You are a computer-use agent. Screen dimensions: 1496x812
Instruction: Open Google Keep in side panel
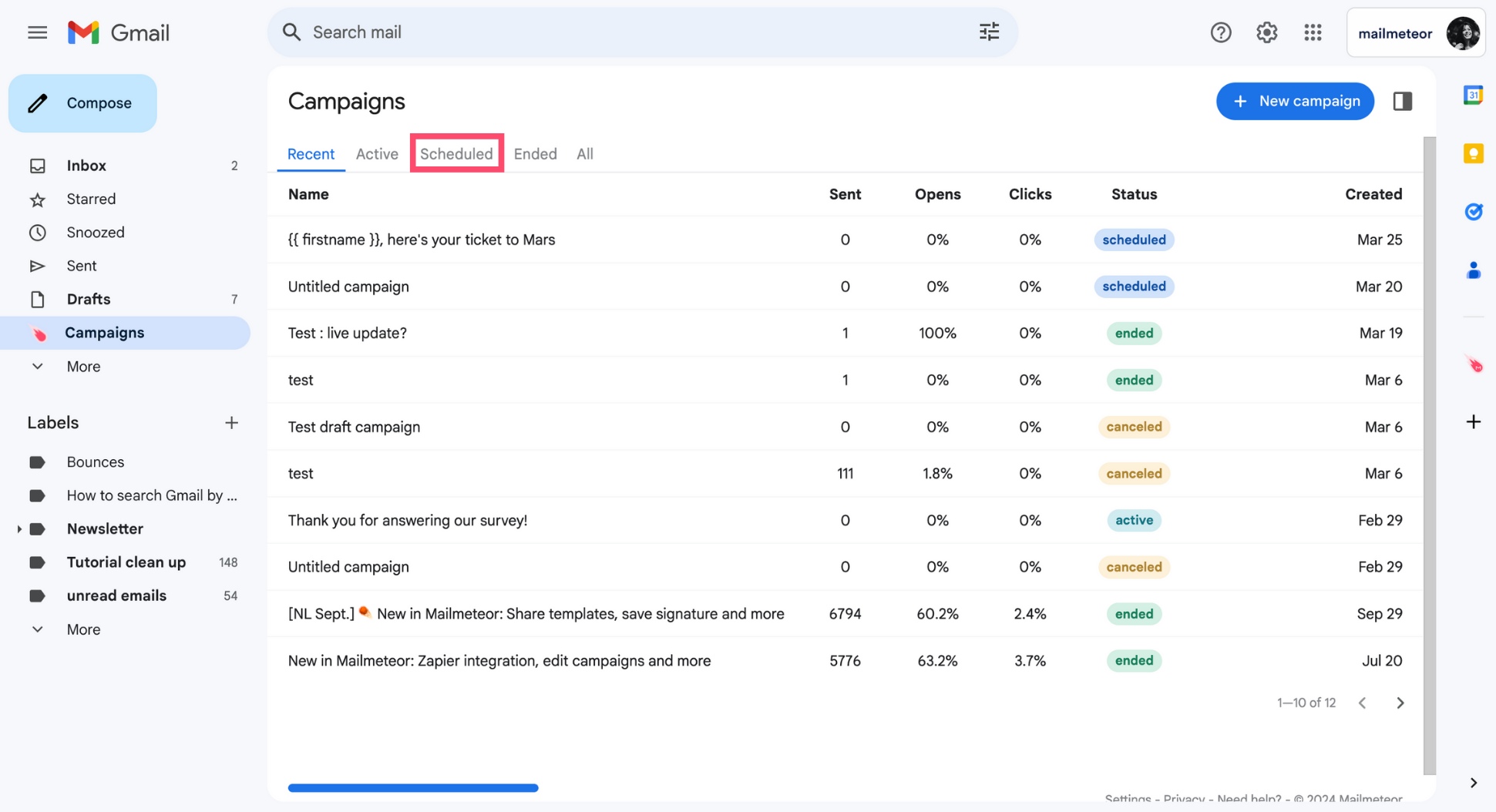pyautogui.click(x=1473, y=153)
